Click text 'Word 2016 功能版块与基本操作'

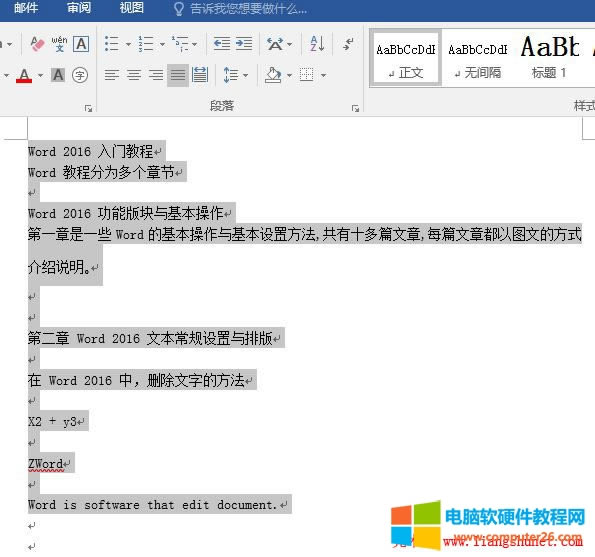pyautogui.click(x=126, y=214)
